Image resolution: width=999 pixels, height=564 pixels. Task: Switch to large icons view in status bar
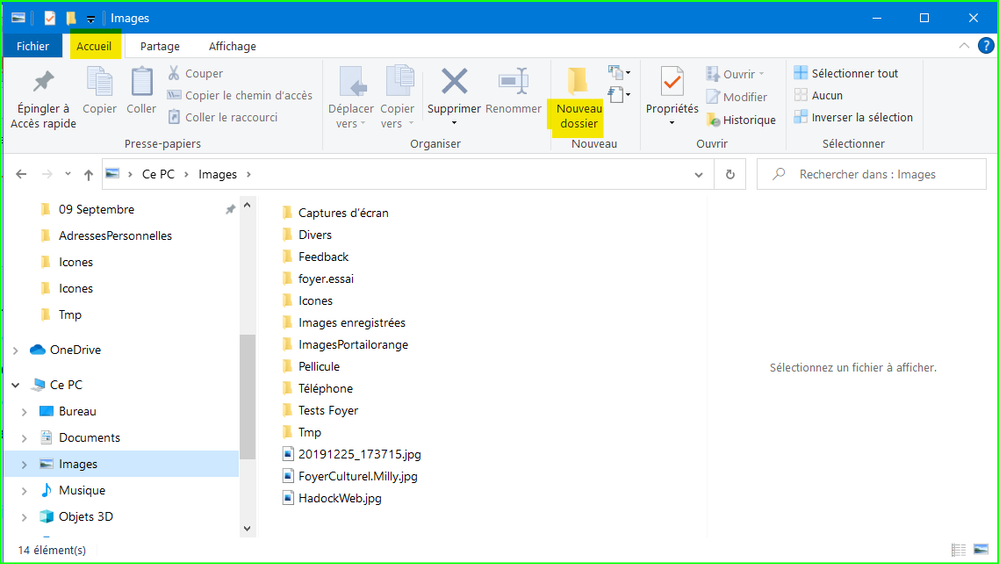pos(981,550)
